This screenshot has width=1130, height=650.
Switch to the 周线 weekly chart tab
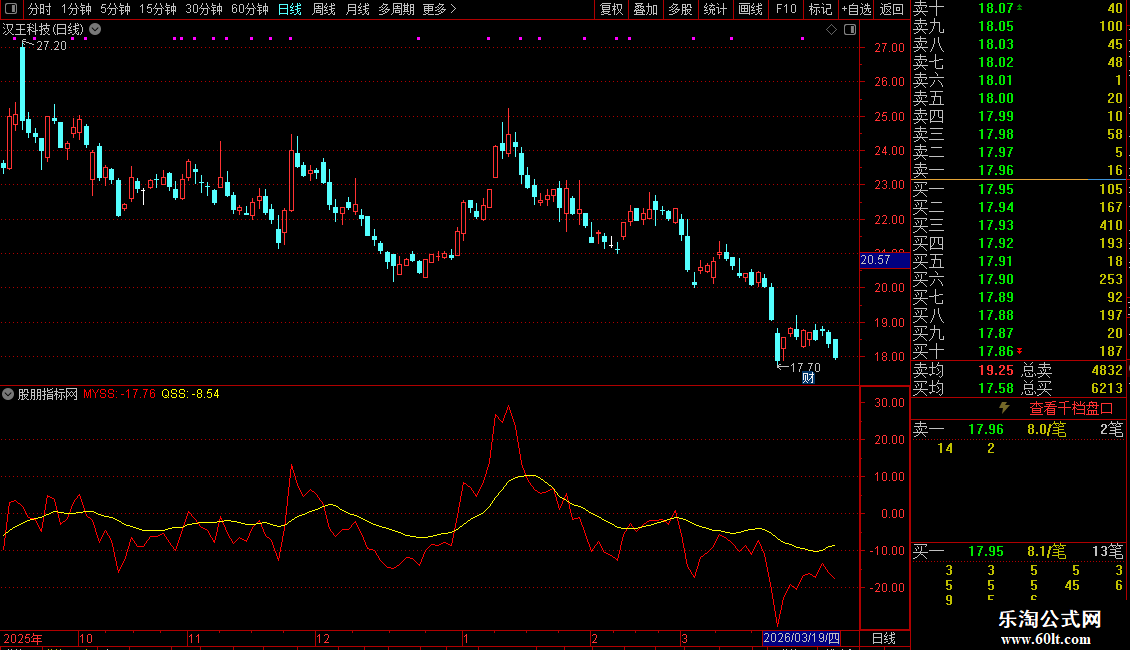pyautogui.click(x=324, y=9)
